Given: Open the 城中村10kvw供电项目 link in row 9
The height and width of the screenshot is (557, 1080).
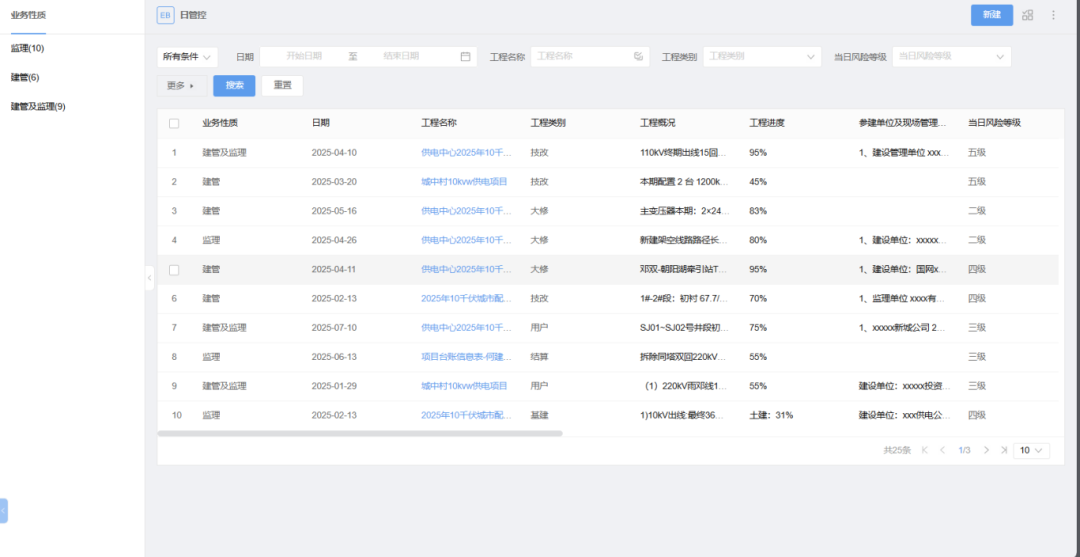Looking at the screenshot, I should click(x=464, y=386).
